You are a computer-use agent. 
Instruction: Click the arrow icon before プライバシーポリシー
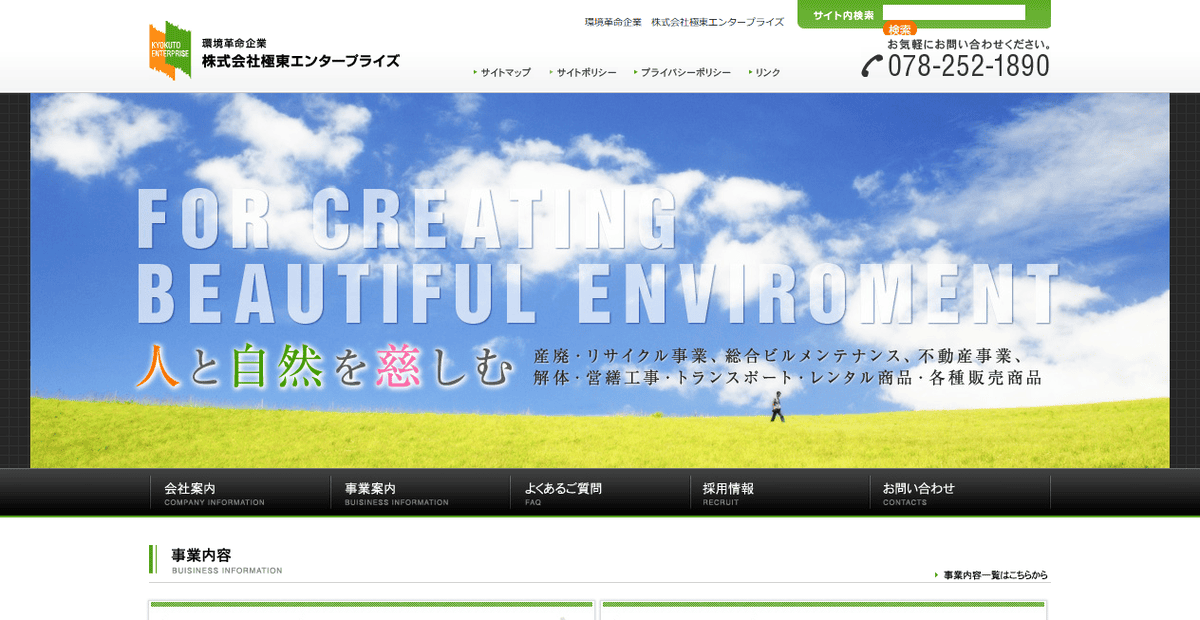point(634,72)
